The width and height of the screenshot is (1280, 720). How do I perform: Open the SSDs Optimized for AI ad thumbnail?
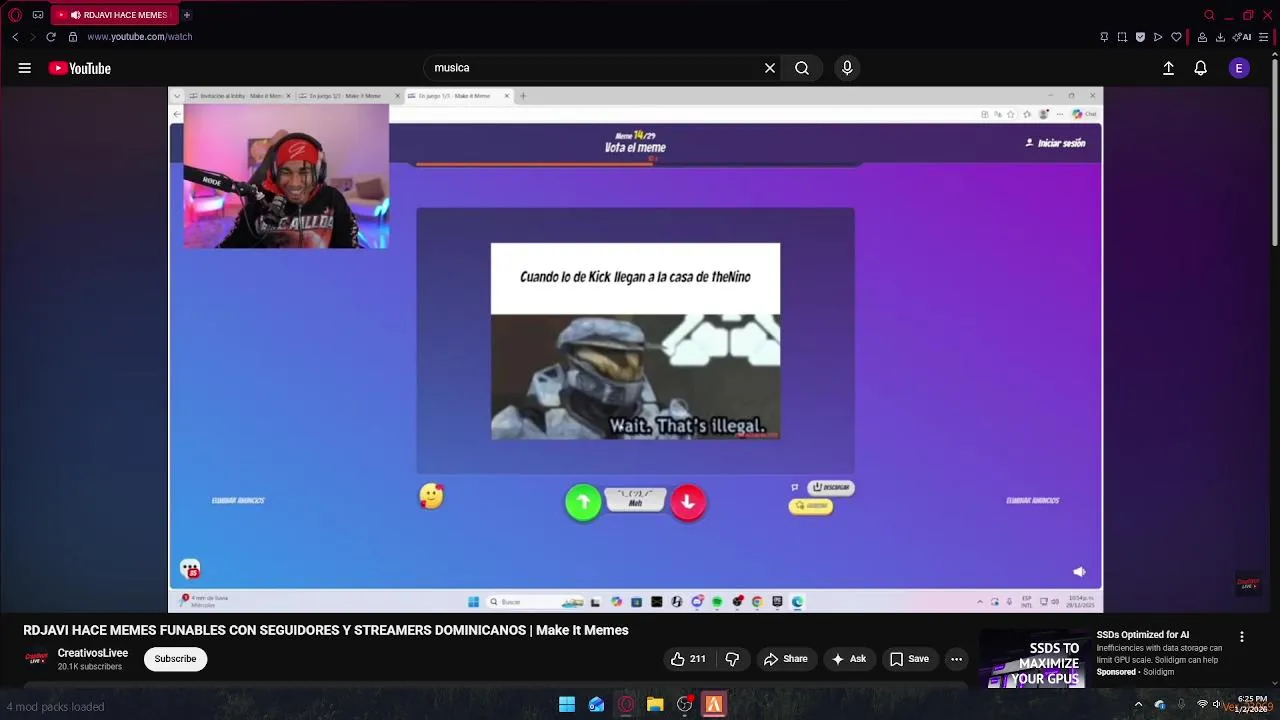point(1035,659)
